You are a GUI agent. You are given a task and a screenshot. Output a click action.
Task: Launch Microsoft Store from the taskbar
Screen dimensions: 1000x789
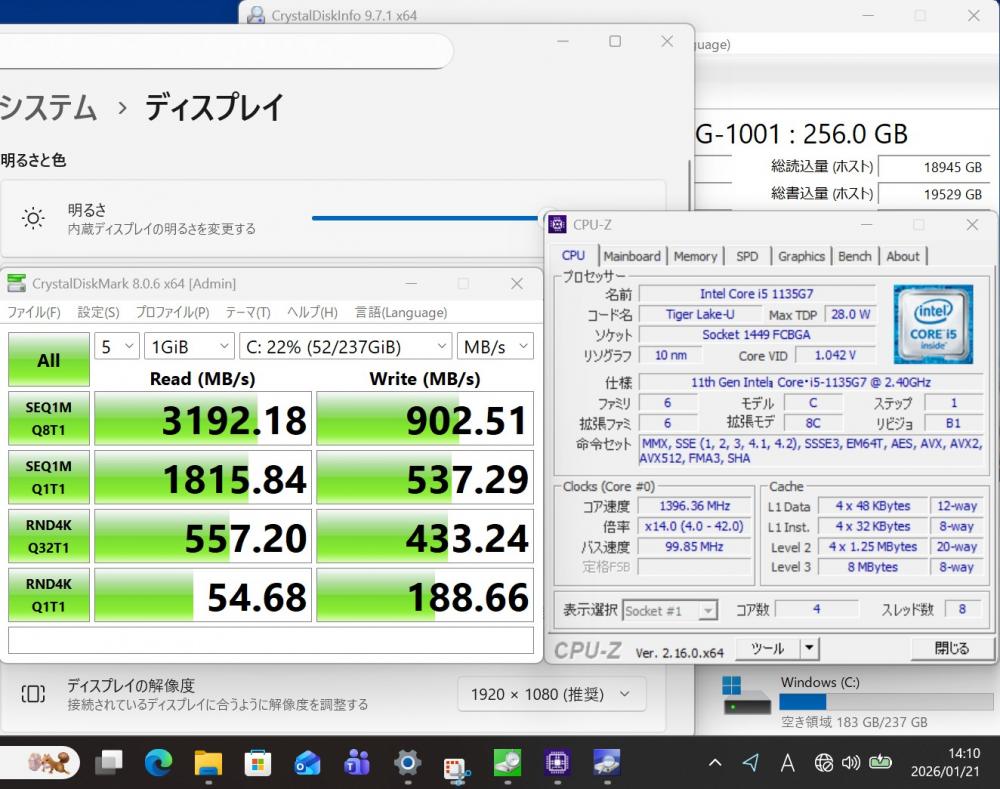258,764
